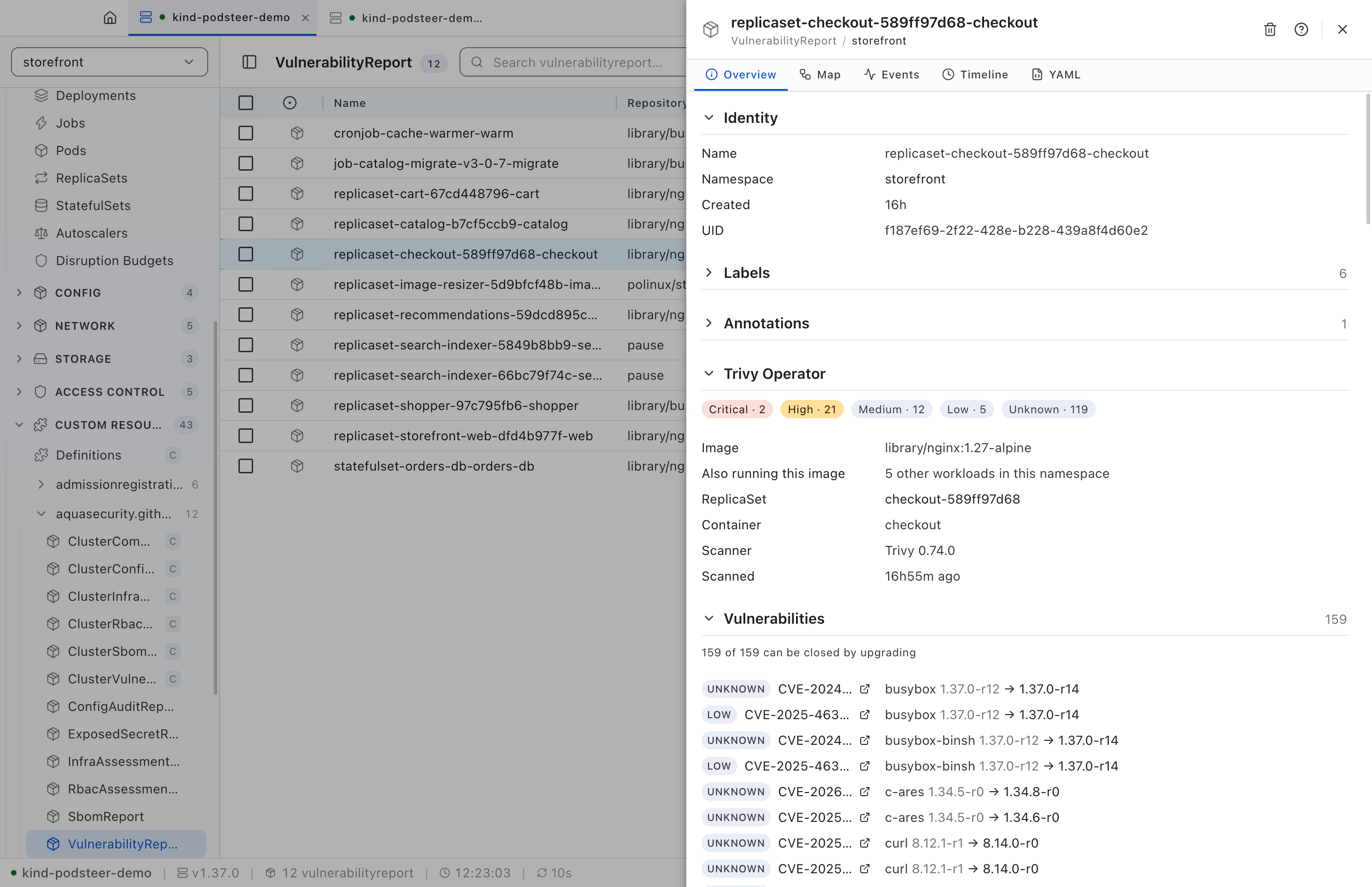Viewport: 1372px width, 887px height.
Task: Switch to the Events tab
Action: [x=891, y=75]
